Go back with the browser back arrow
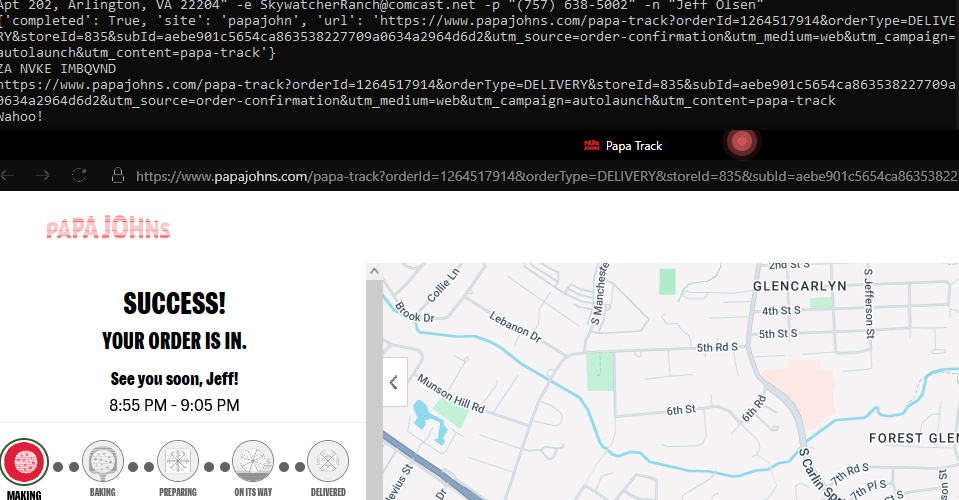 tap(9, 176)
